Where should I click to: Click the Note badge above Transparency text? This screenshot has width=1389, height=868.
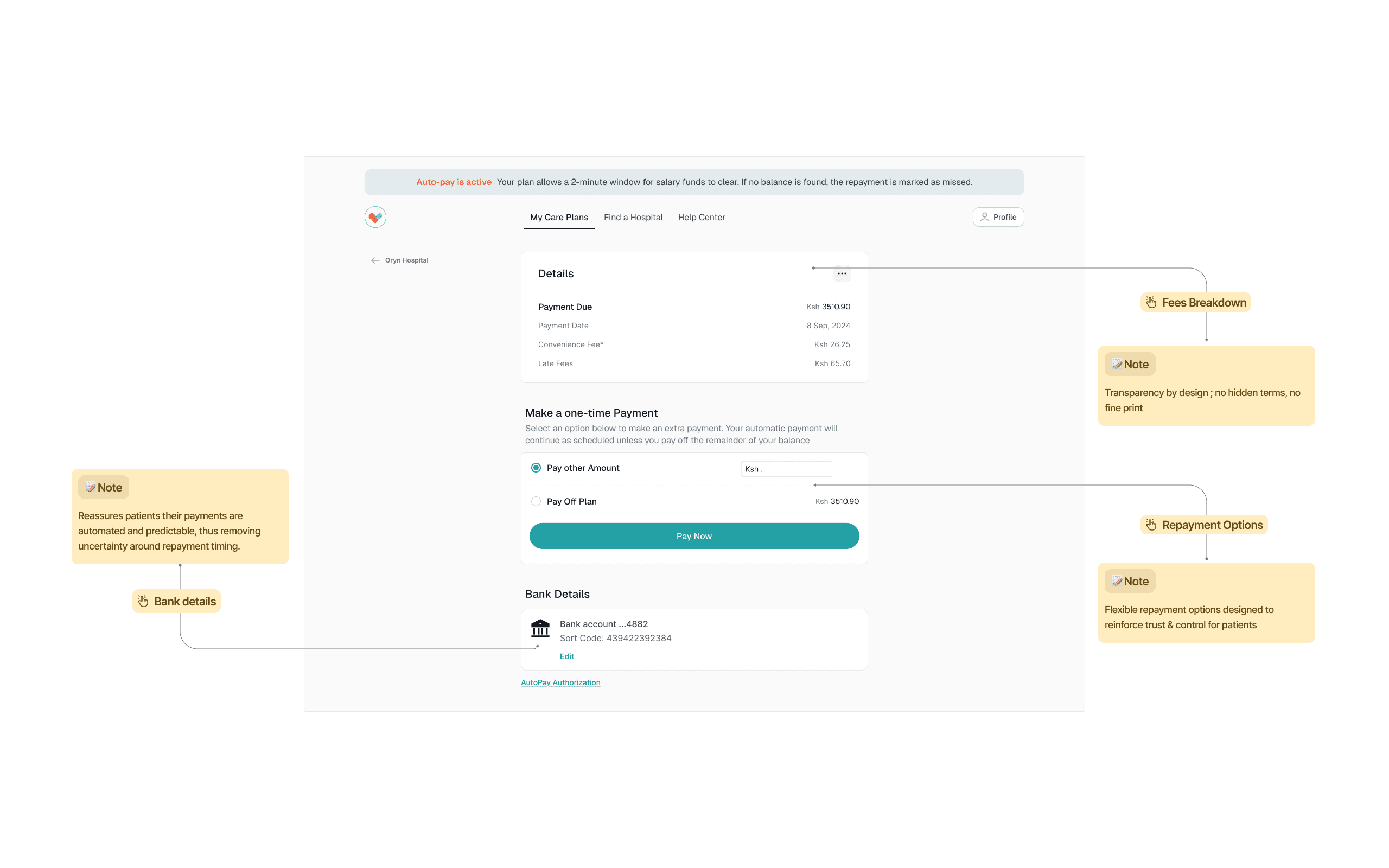[1130, 365]
